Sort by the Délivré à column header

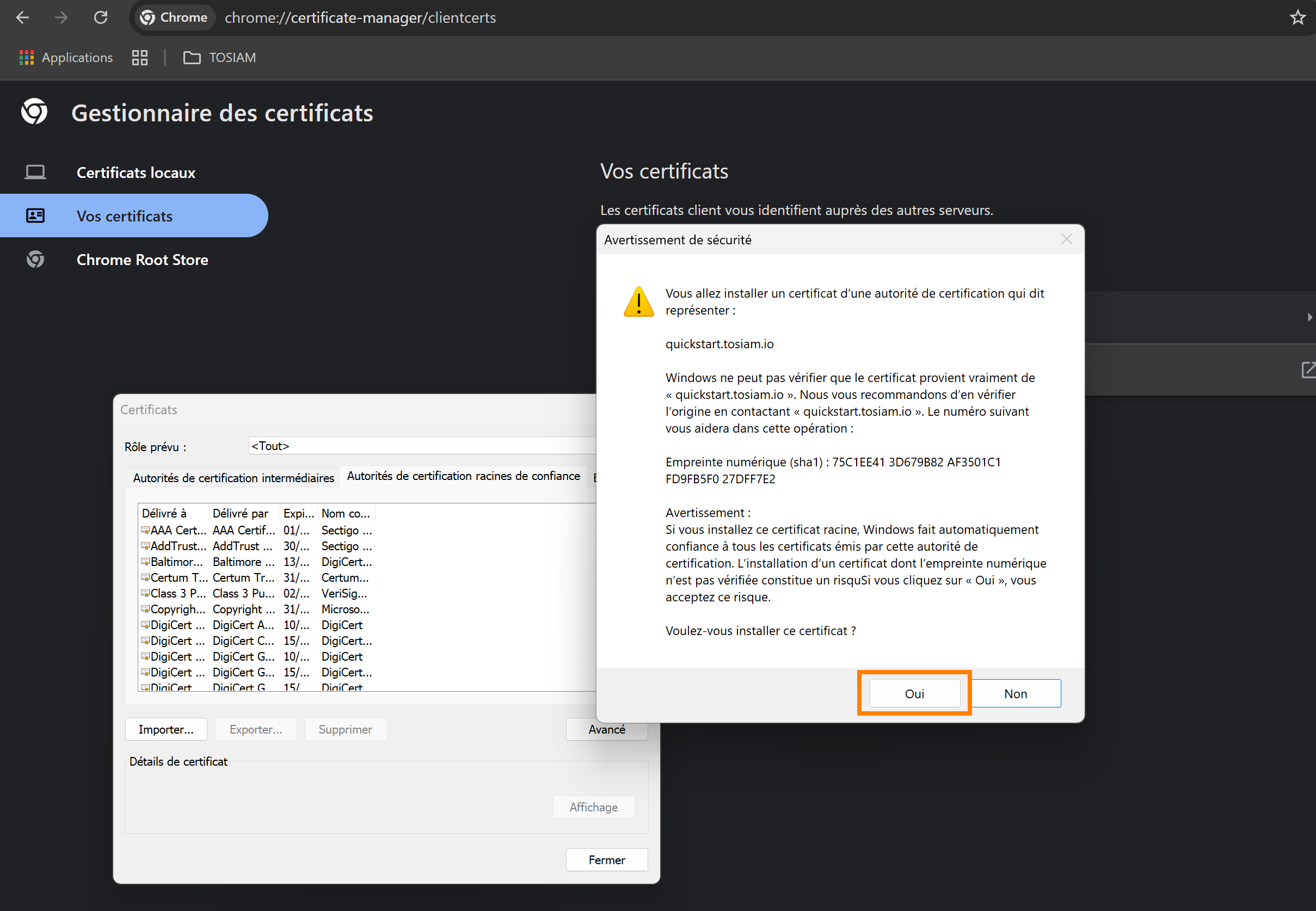(174, 513)
